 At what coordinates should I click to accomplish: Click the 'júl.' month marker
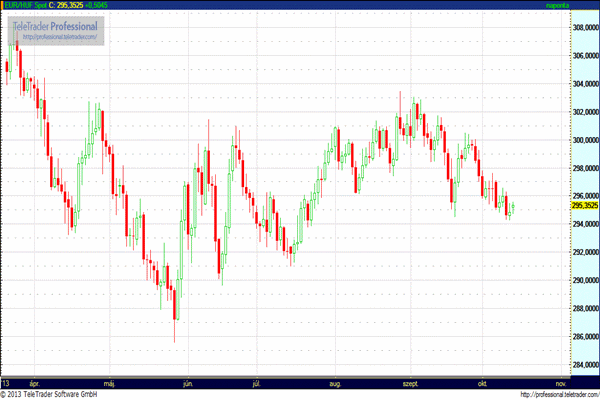click(257, 383)
